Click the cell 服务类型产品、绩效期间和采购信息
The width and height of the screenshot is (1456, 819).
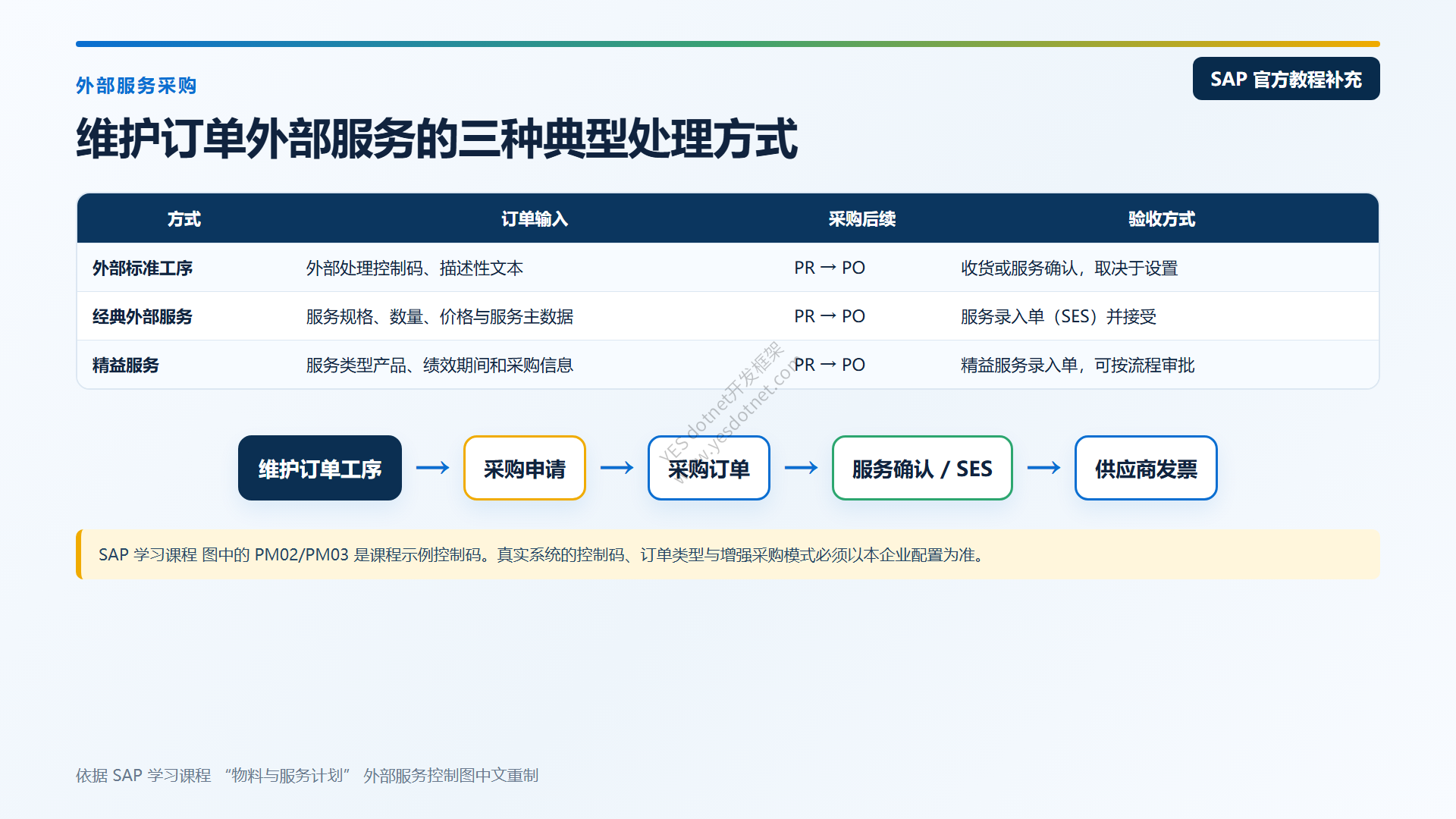tap(440, 366)
